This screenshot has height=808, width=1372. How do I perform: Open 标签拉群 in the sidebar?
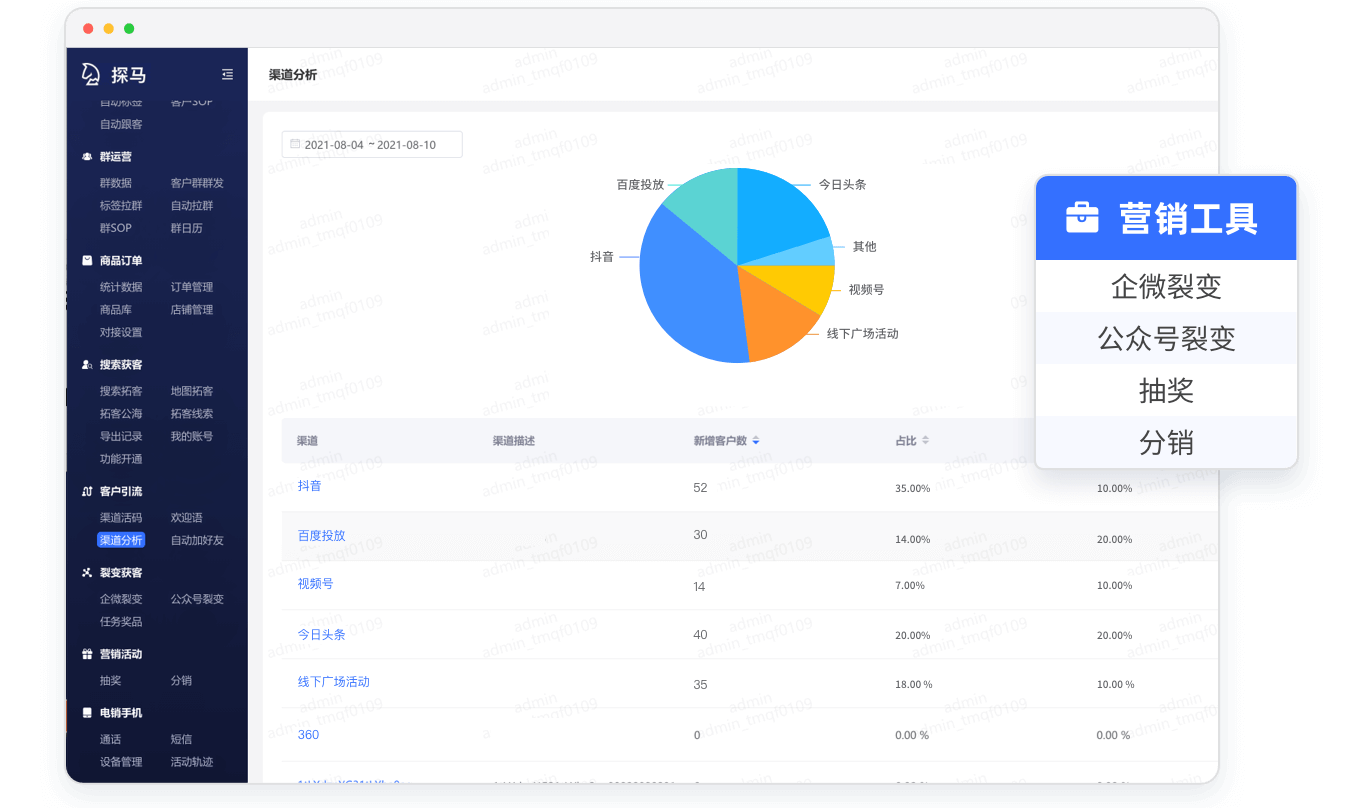pyautogui.click(x=121, y=206)
